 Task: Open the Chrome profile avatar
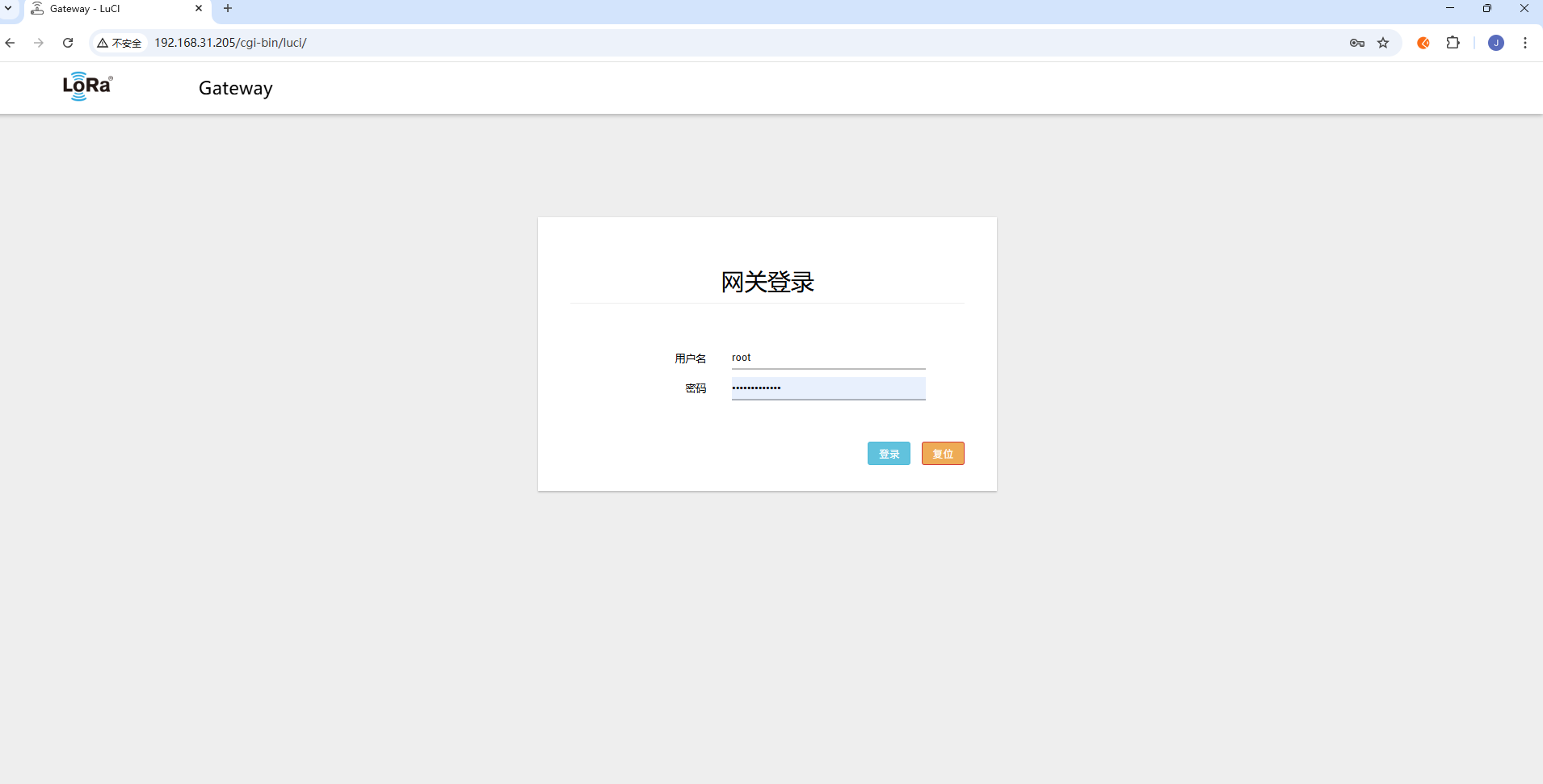tap(1495, 43)
